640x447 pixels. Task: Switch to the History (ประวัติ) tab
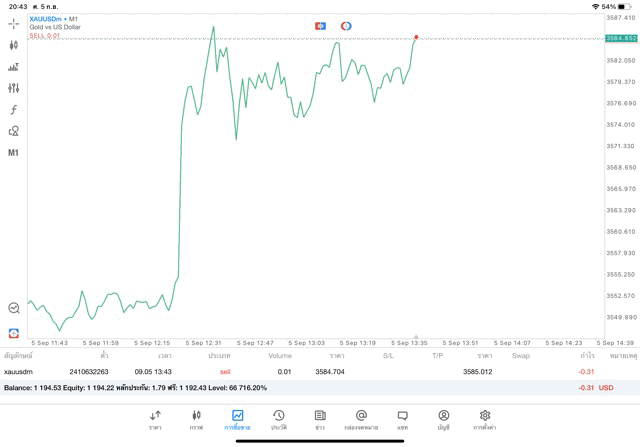(x=278, y=419)
